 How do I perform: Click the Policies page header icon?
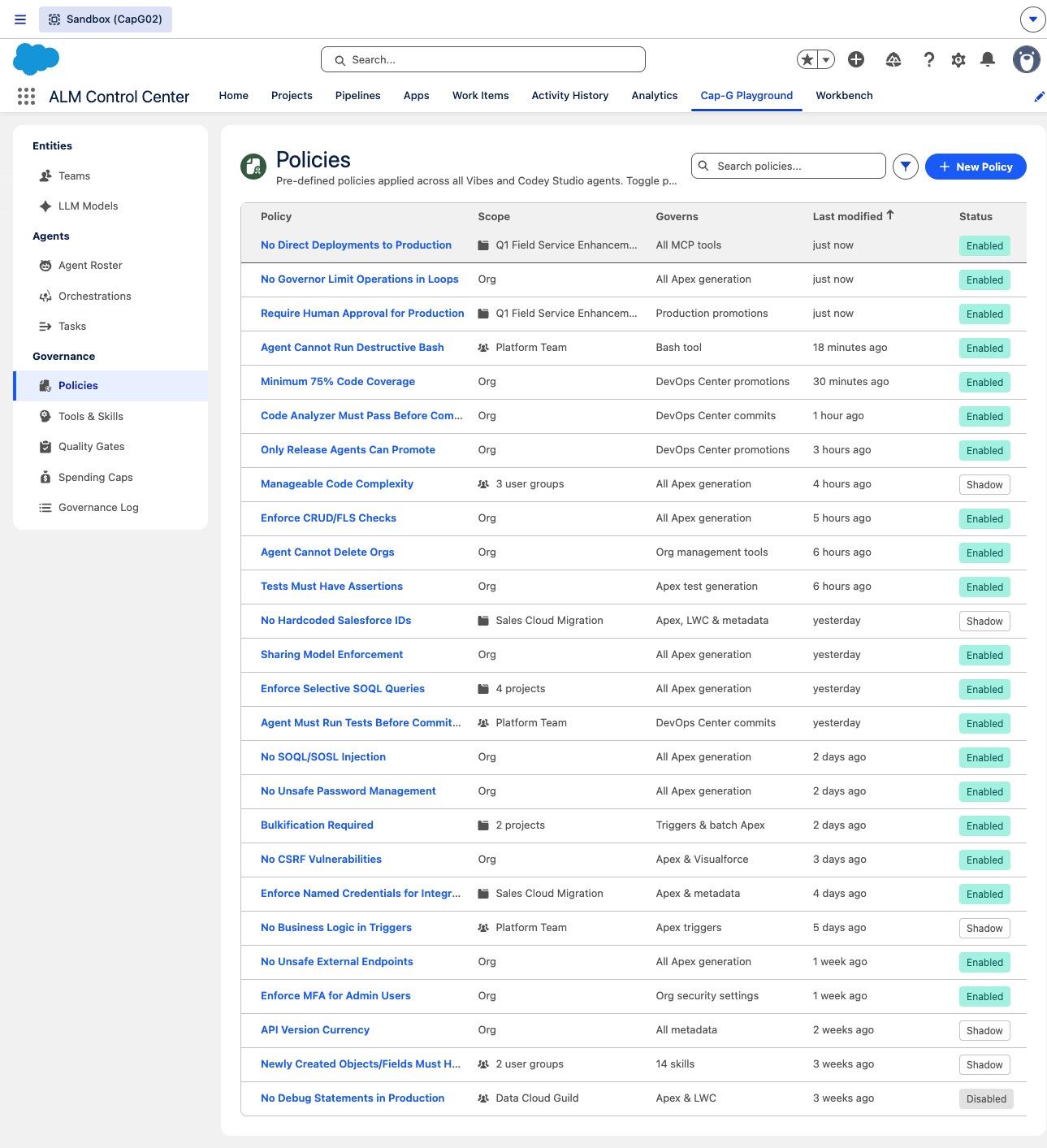253,167
